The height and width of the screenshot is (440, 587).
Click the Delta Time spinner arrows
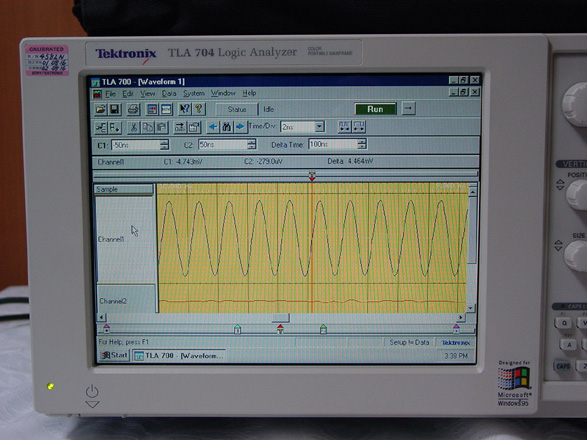[x=362, y=144]
